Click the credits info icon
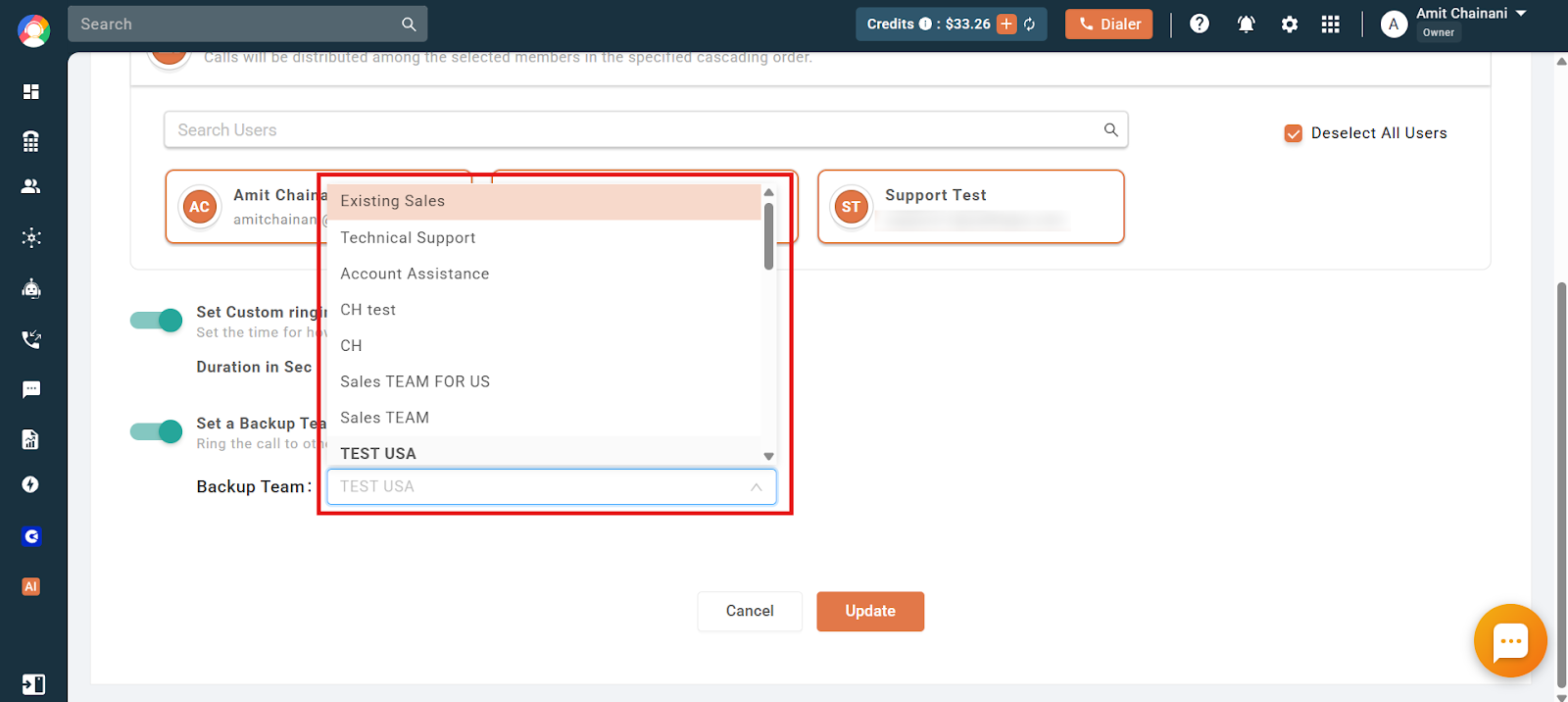1568x702 pixels. click(x=925, y=25)
